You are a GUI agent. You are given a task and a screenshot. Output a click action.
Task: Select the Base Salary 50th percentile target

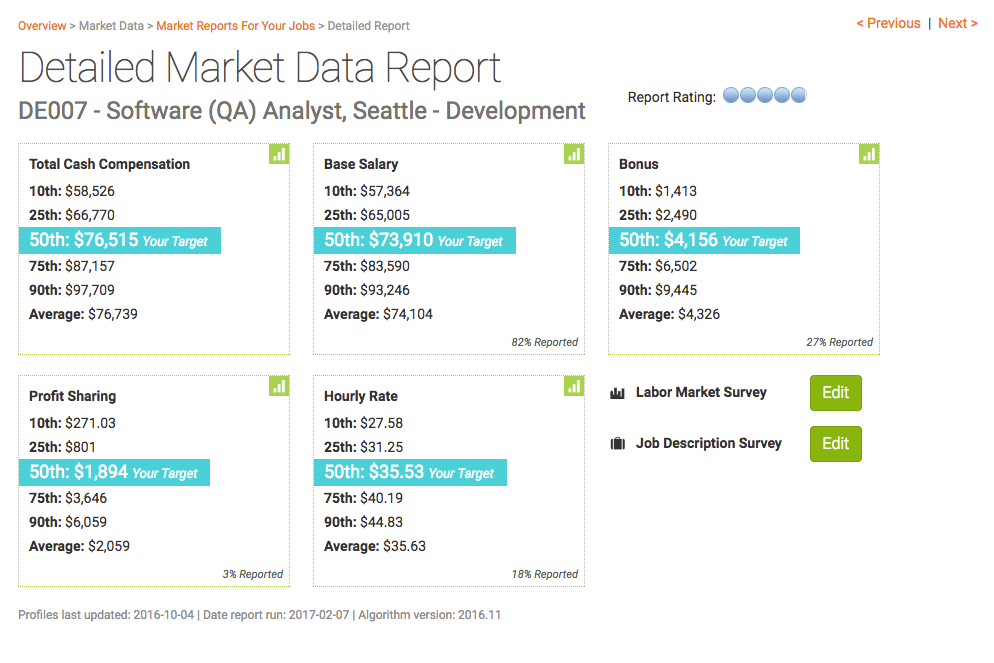[415, 240]
